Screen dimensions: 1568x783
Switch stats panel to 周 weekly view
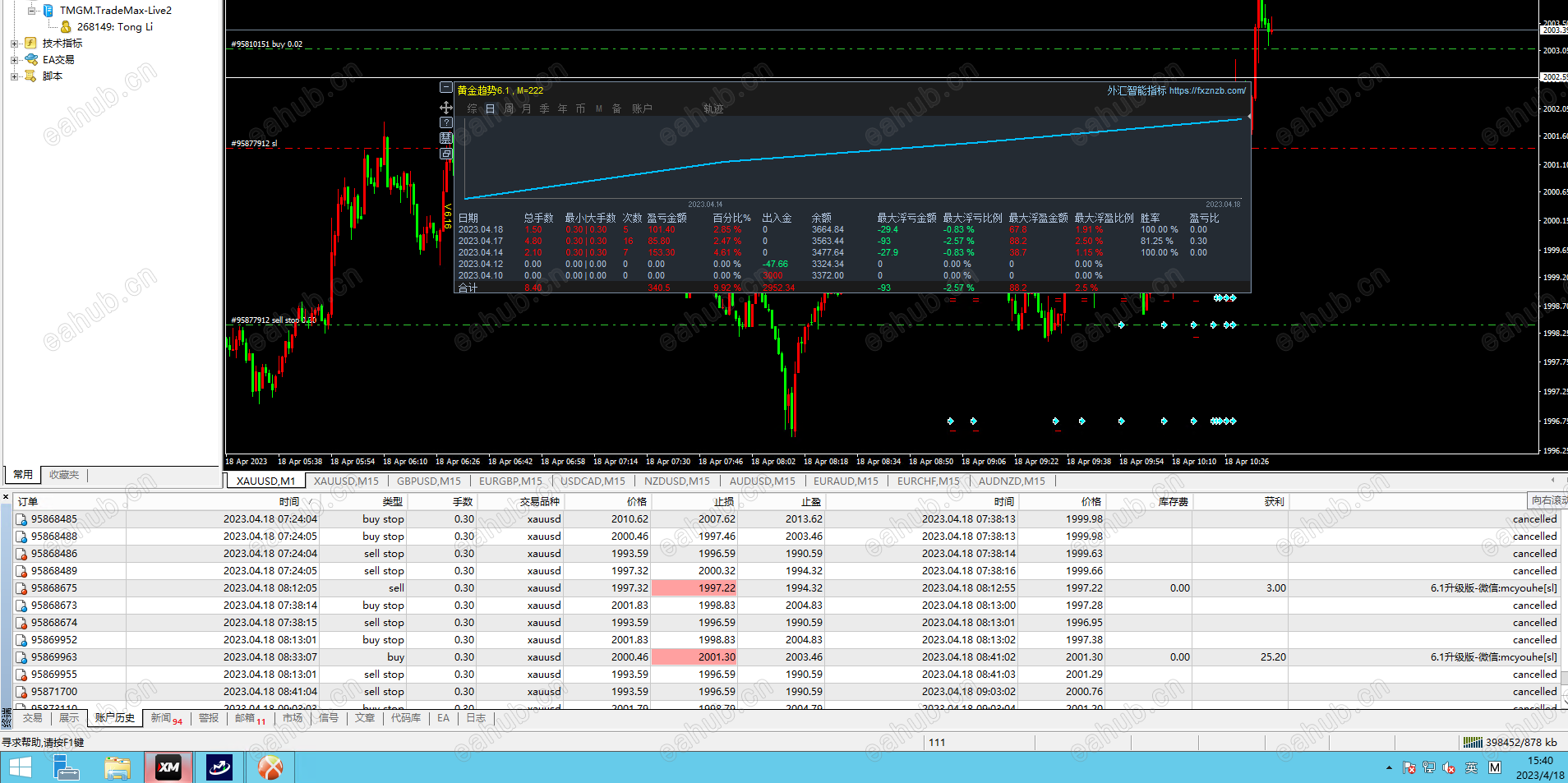509,108
